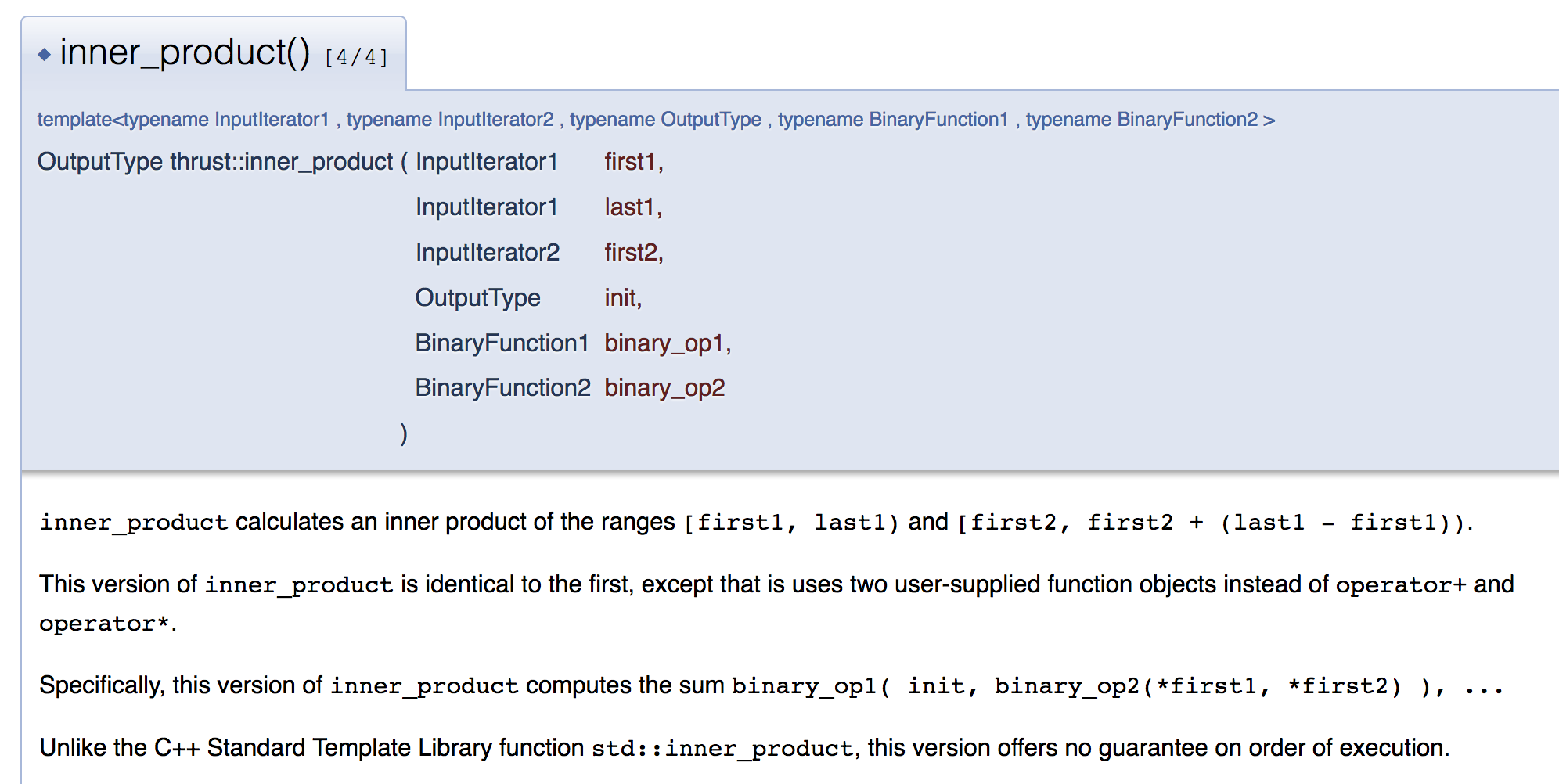Click 'operator+' code text
This screenshot has height=784, width=1559.
coord(1401,585)
